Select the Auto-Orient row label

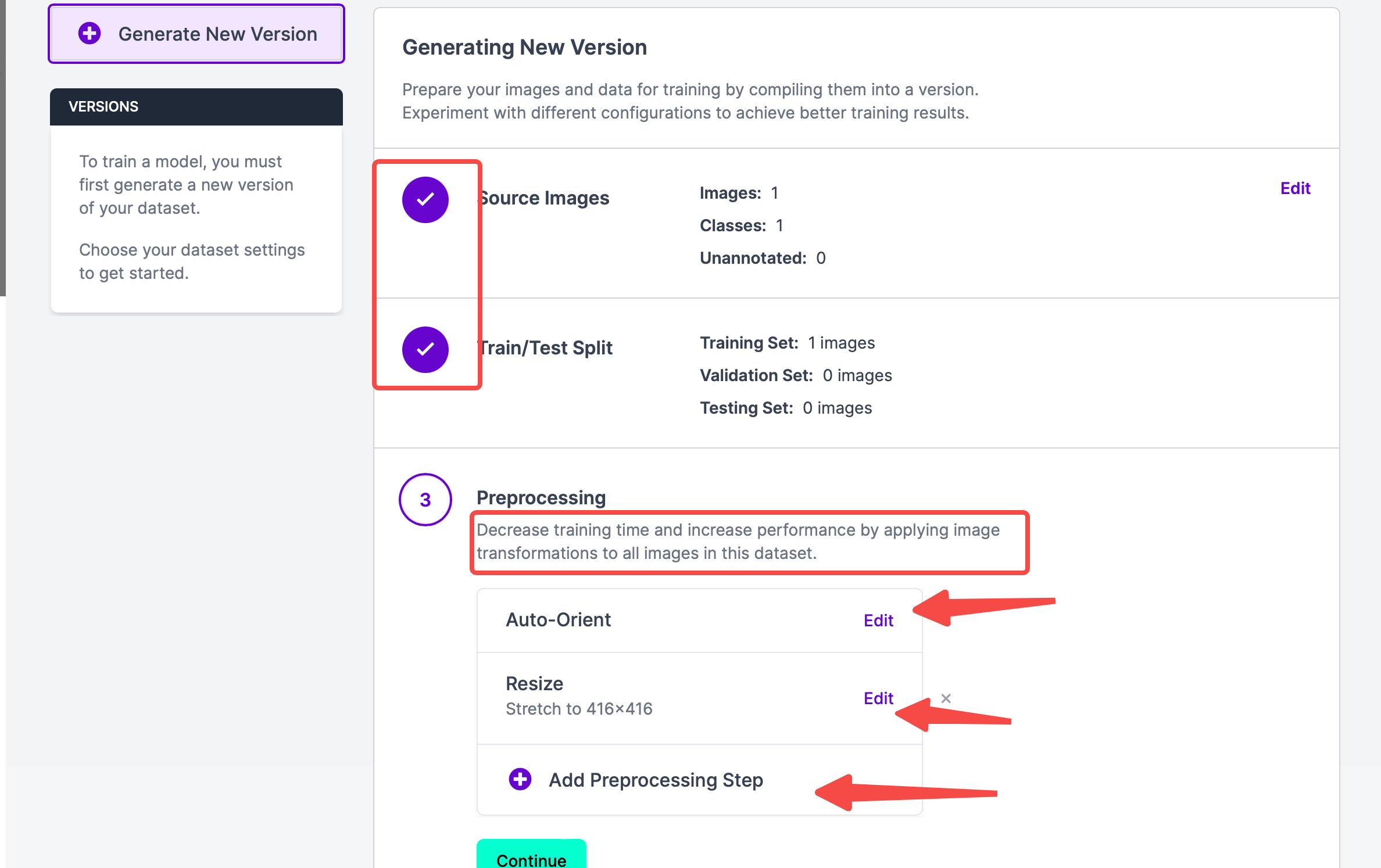(x=558, y=620)
